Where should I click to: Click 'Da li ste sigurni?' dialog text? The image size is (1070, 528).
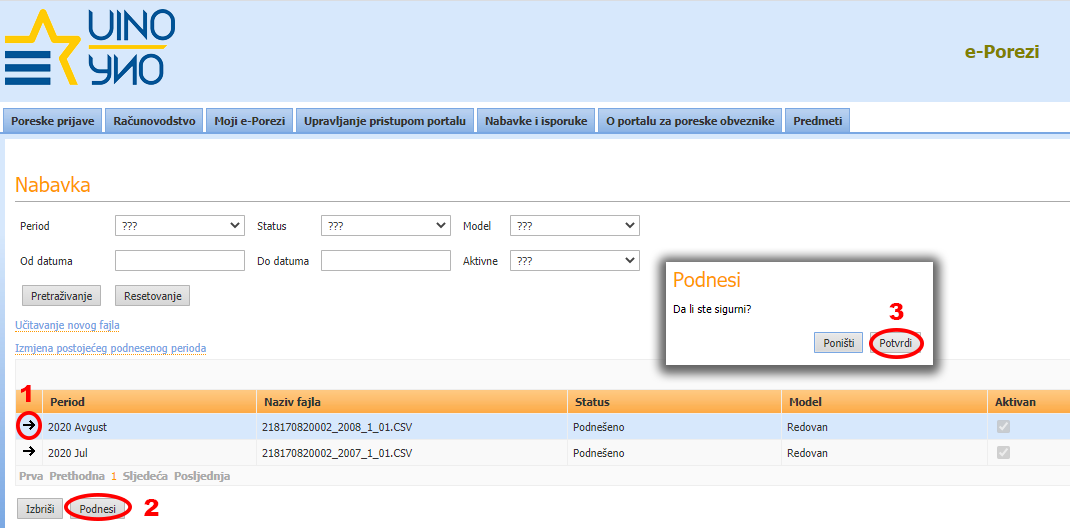(x=712, y=309)
